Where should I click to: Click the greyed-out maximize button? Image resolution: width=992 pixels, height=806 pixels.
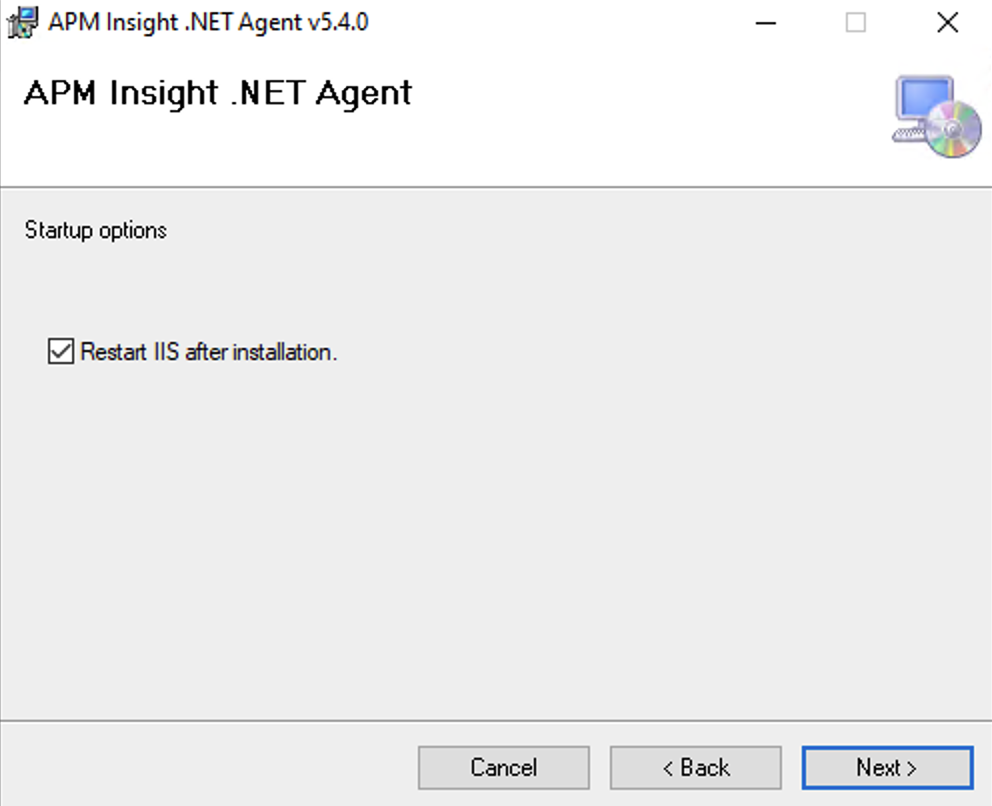(x=856, y=22)
